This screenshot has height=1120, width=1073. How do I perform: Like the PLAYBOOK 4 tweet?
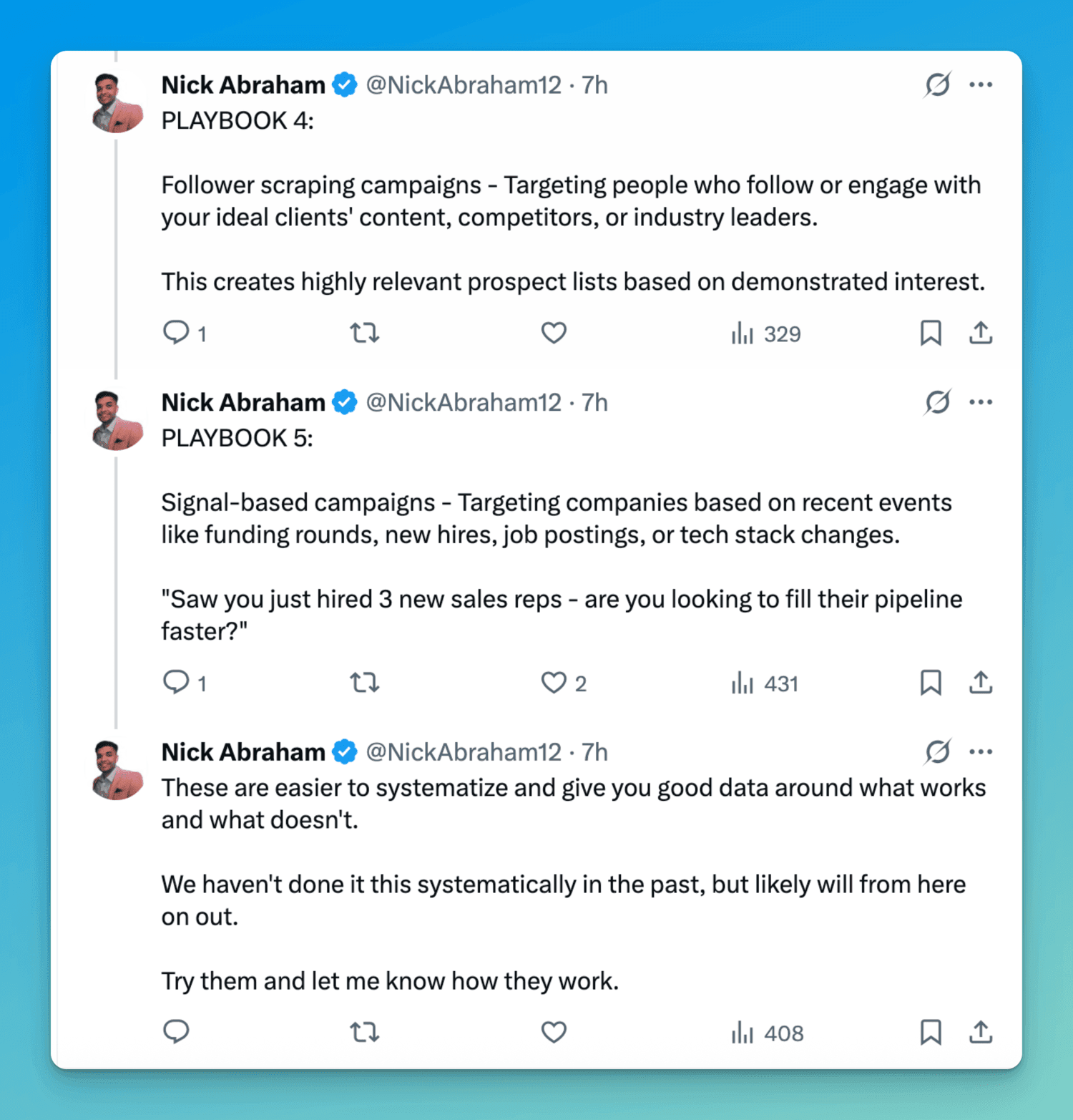point(554,333)
